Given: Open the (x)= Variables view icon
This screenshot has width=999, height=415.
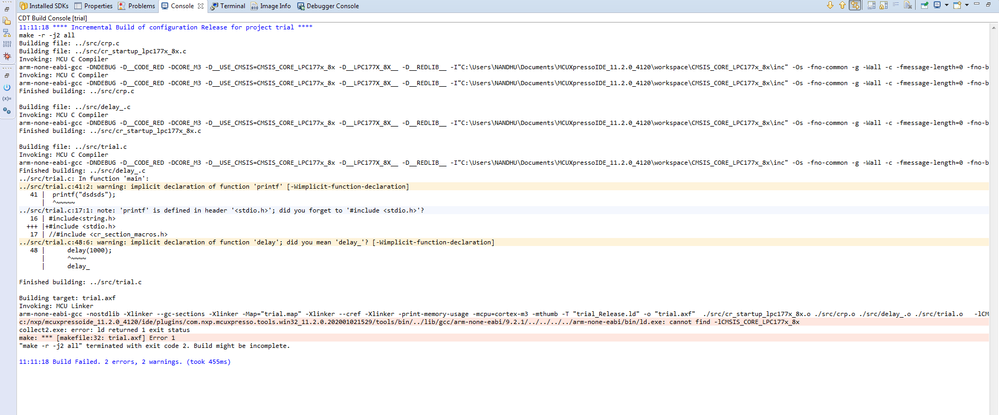Looking at the screenshot, I should 7,99.
